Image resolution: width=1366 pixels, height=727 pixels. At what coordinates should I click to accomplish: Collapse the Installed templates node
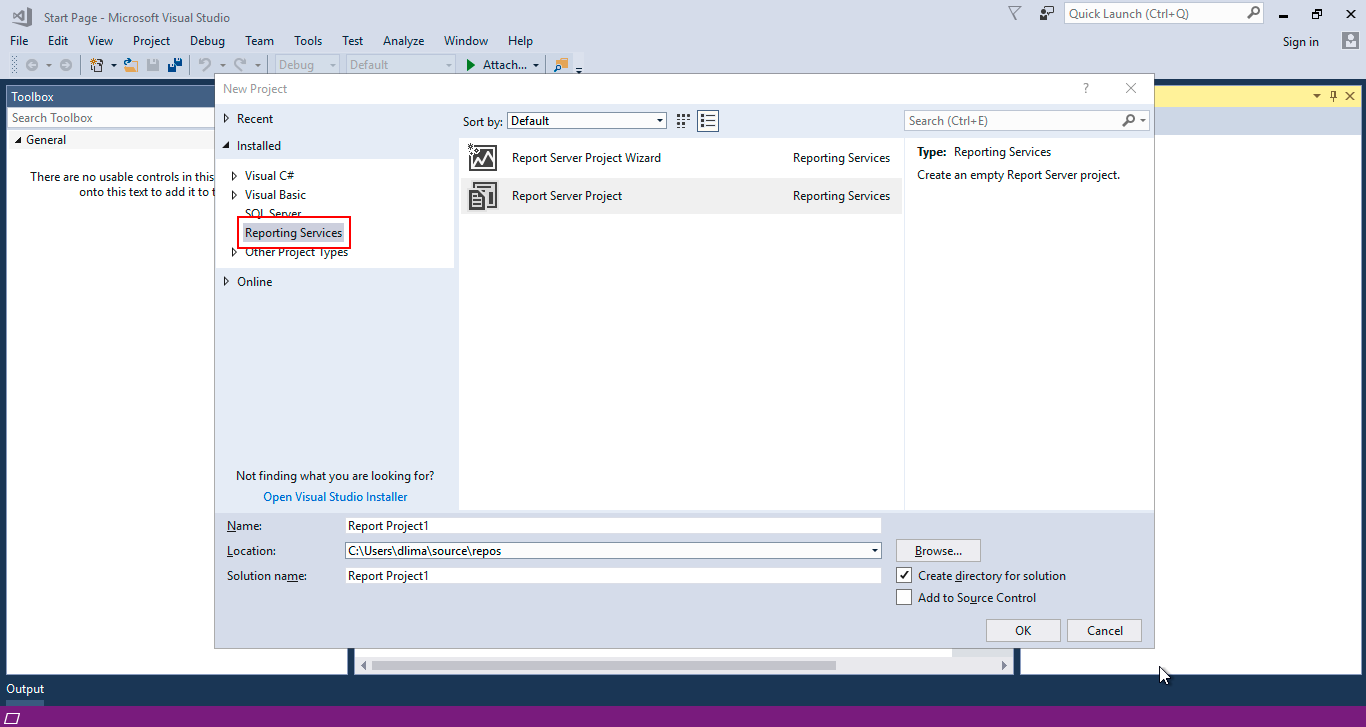(227, 146)
